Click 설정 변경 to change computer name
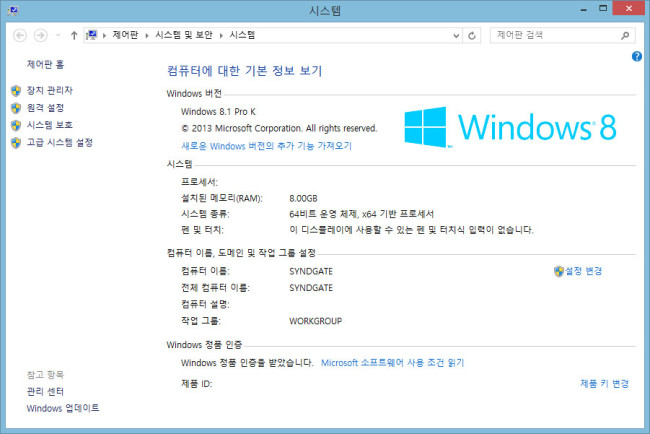The height and width of the screenshot is (434, 650). [x=584, y=271]
